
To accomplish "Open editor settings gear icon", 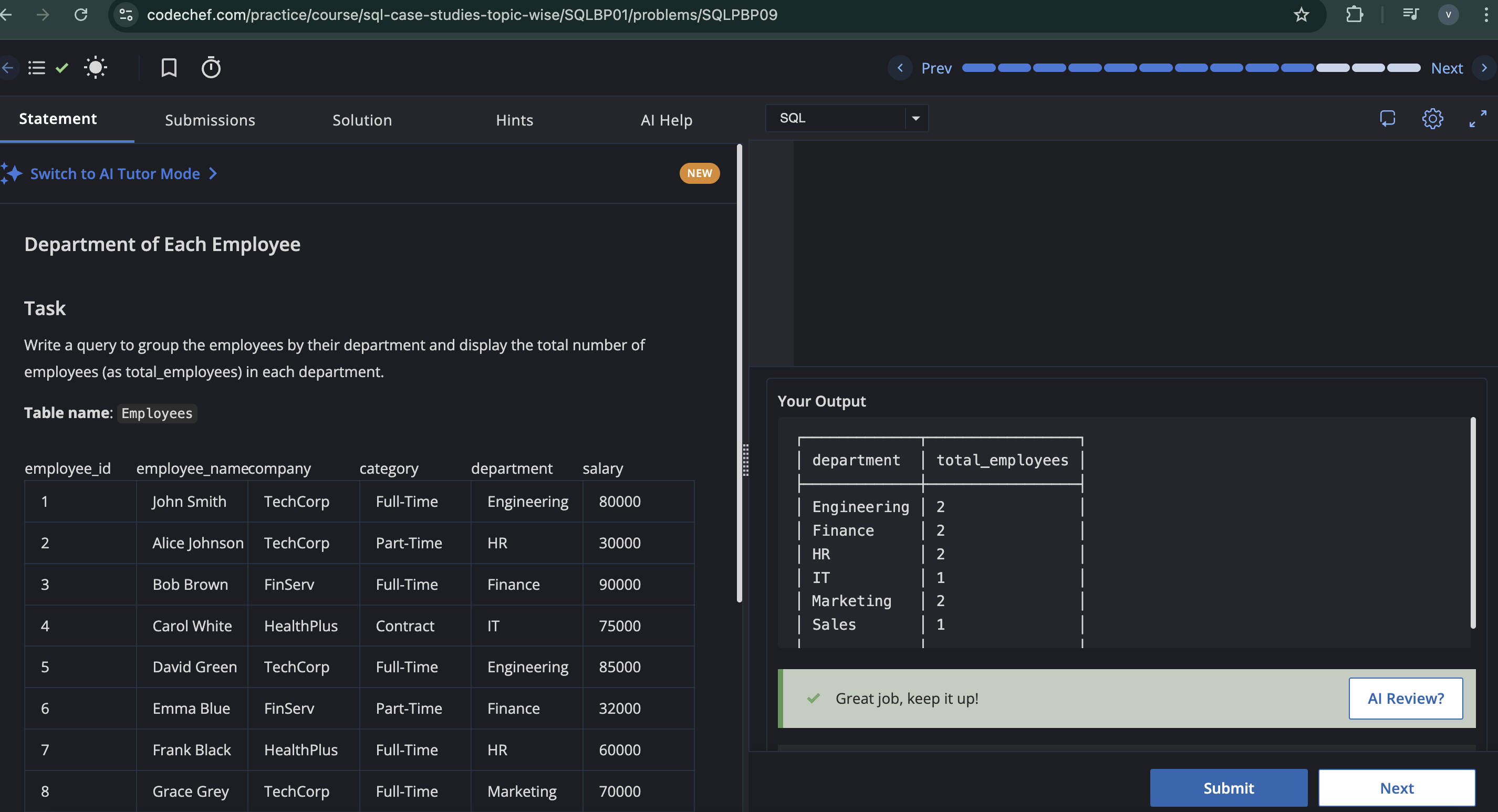I will tap(1432, 119).
